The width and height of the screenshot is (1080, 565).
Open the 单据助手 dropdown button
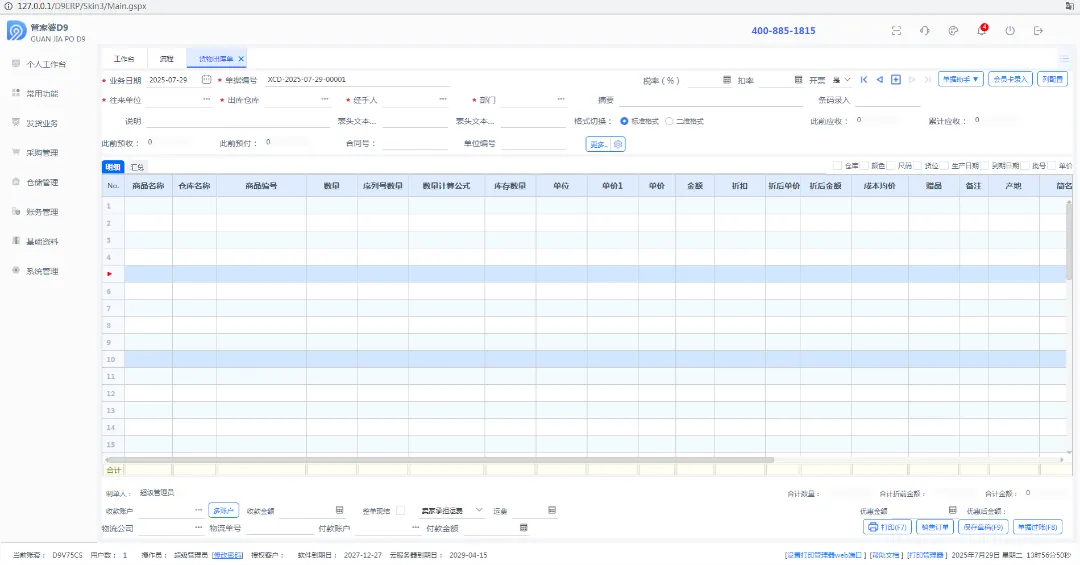960,79
